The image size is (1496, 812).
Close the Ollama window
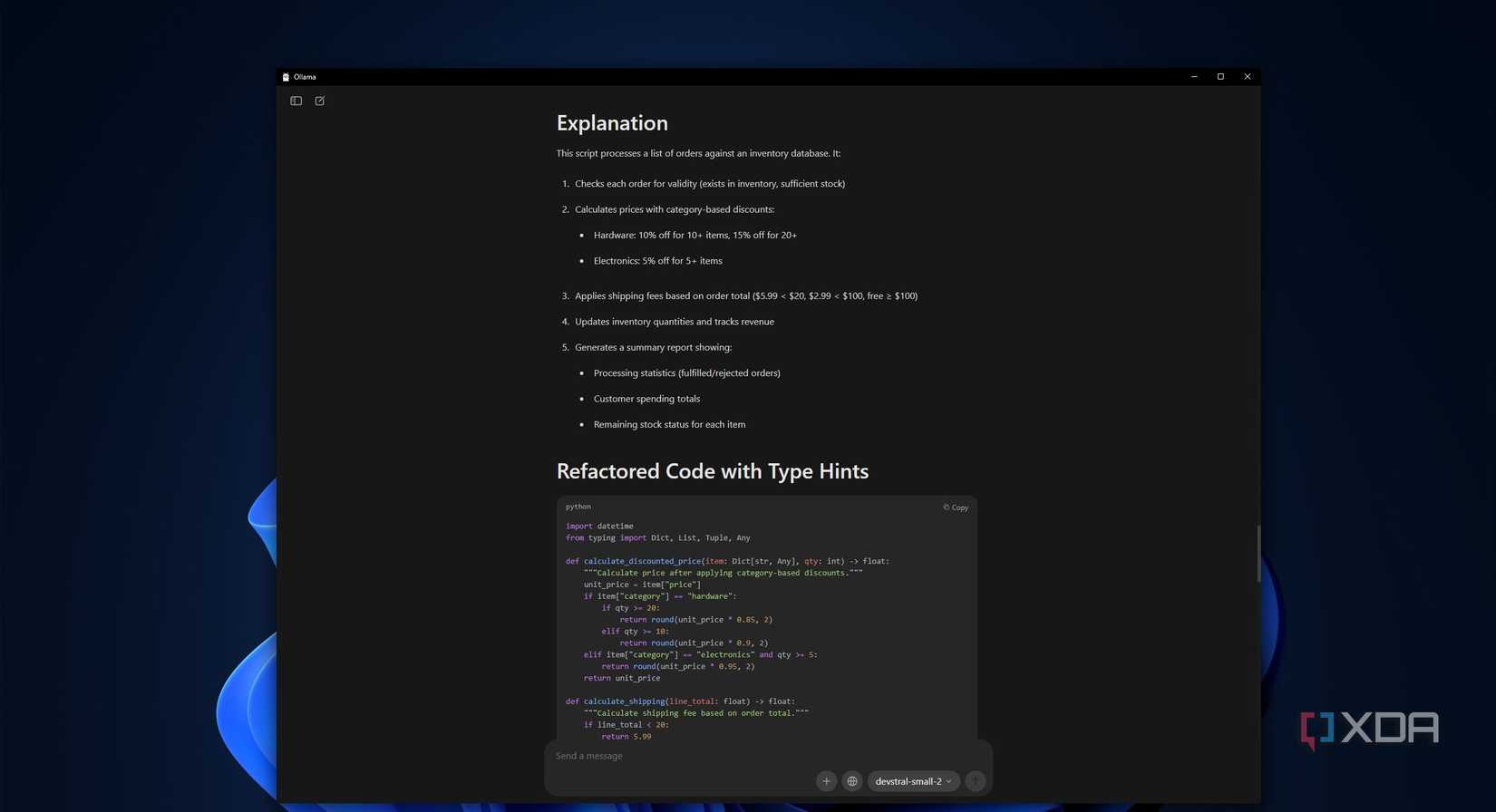1247,77
